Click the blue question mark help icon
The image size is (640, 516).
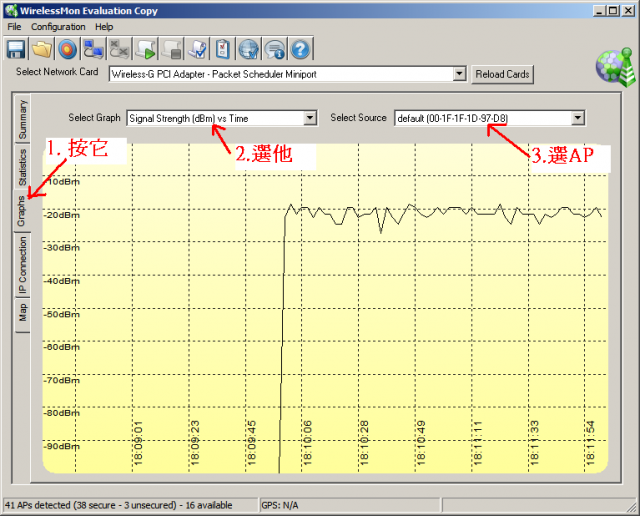[301, 49]
